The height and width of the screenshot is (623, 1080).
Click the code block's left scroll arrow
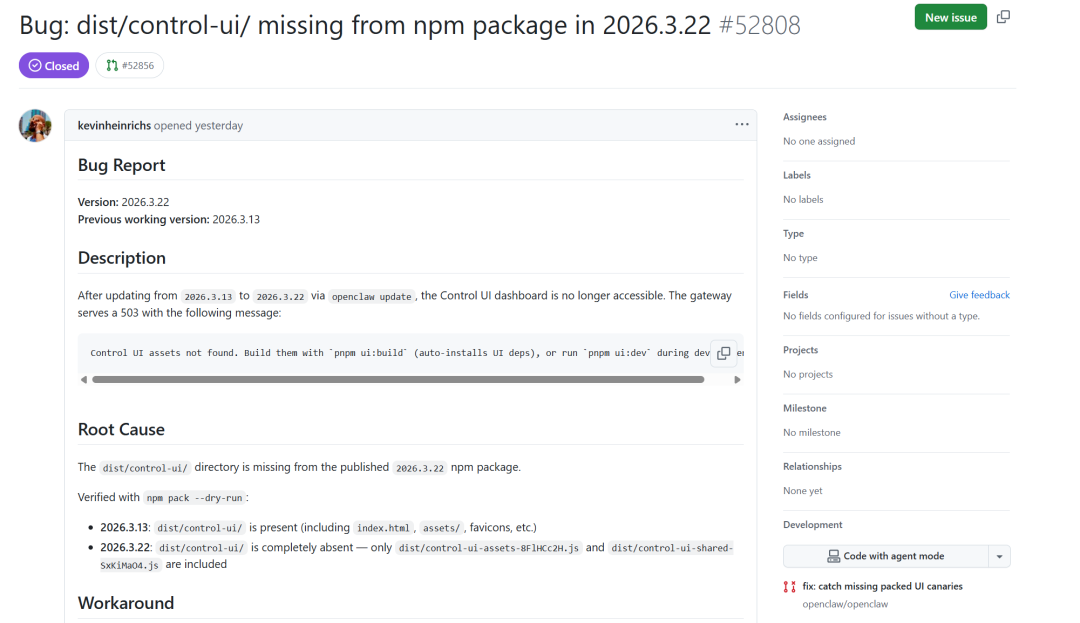[x=84, y=379]
